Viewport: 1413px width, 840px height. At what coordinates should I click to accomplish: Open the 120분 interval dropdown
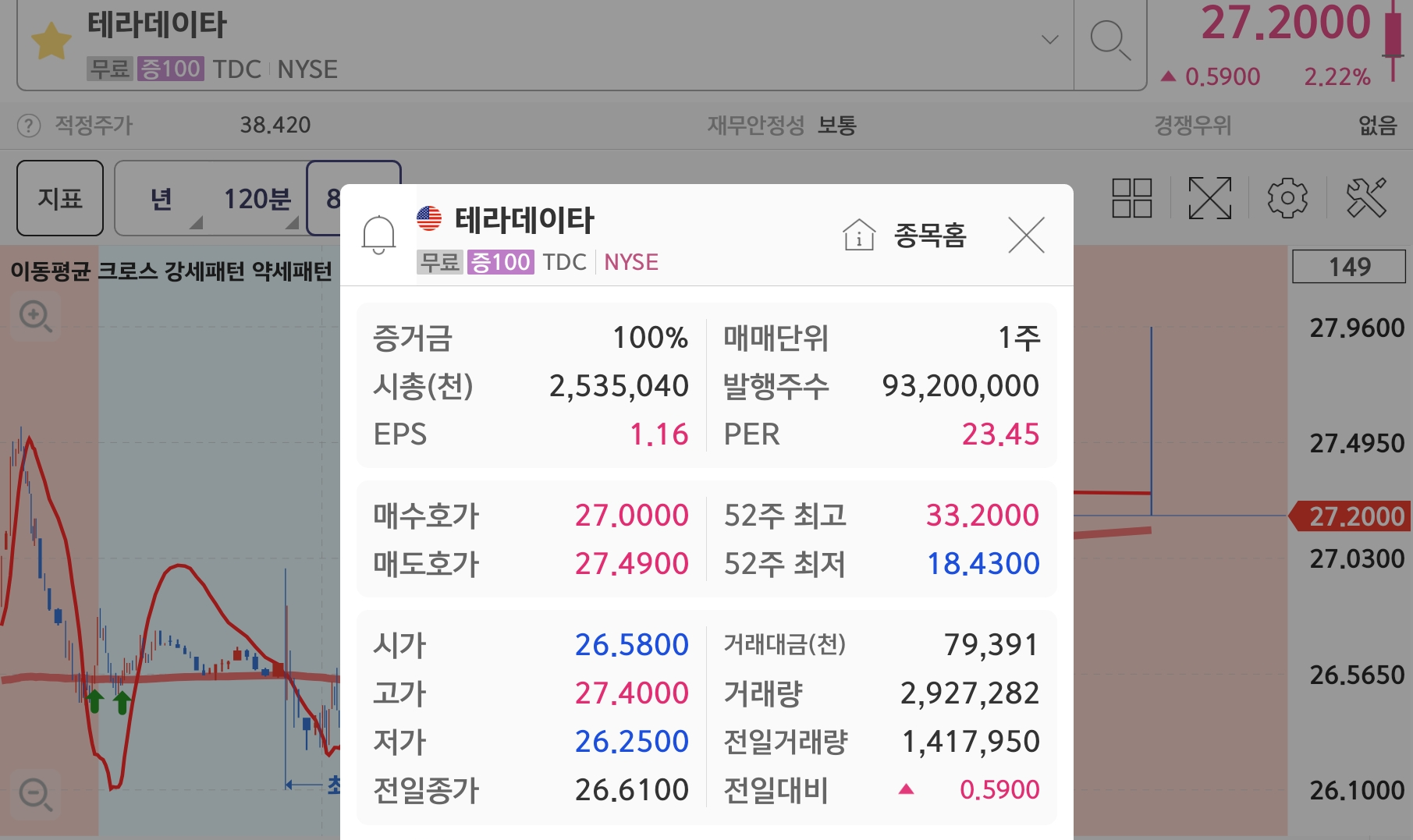click(x=257, y=199)
